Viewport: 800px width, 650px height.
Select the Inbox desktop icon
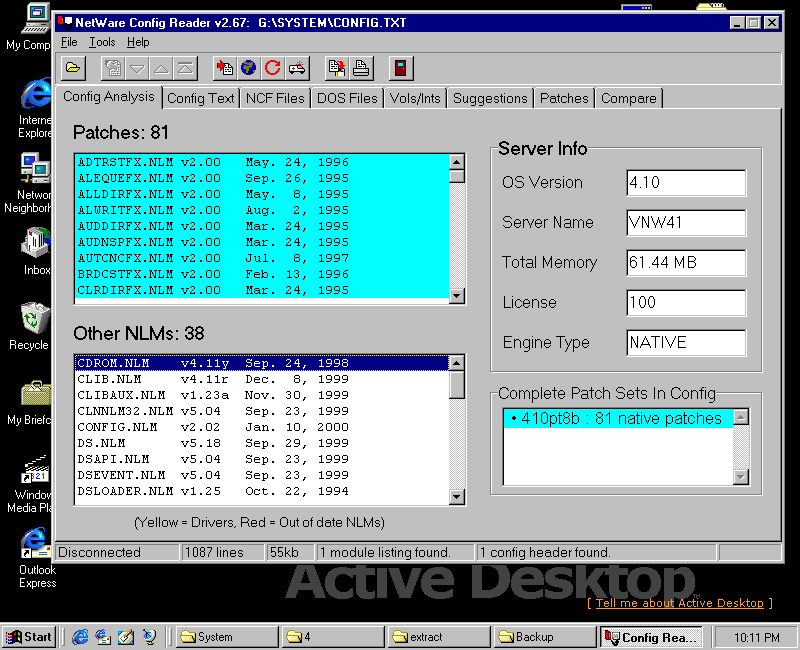[x=36, y=252]
